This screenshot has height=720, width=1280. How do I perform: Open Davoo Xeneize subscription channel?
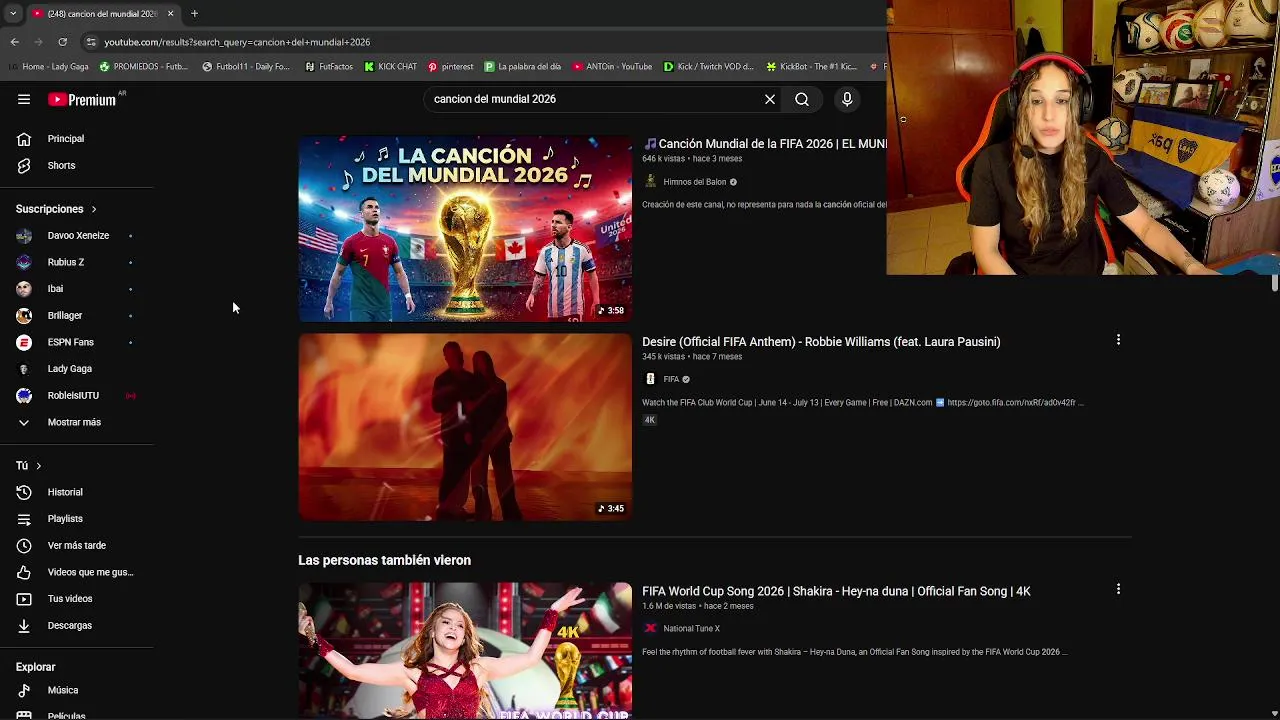[77, 235]
